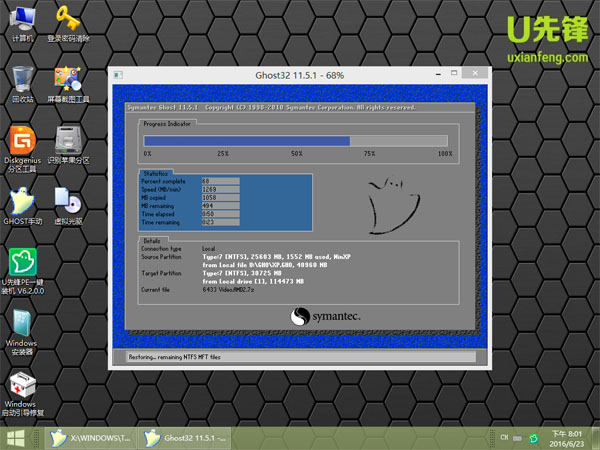Open the 计算机 desktop icon
600x450 pixels.
[x=22, y=20]
